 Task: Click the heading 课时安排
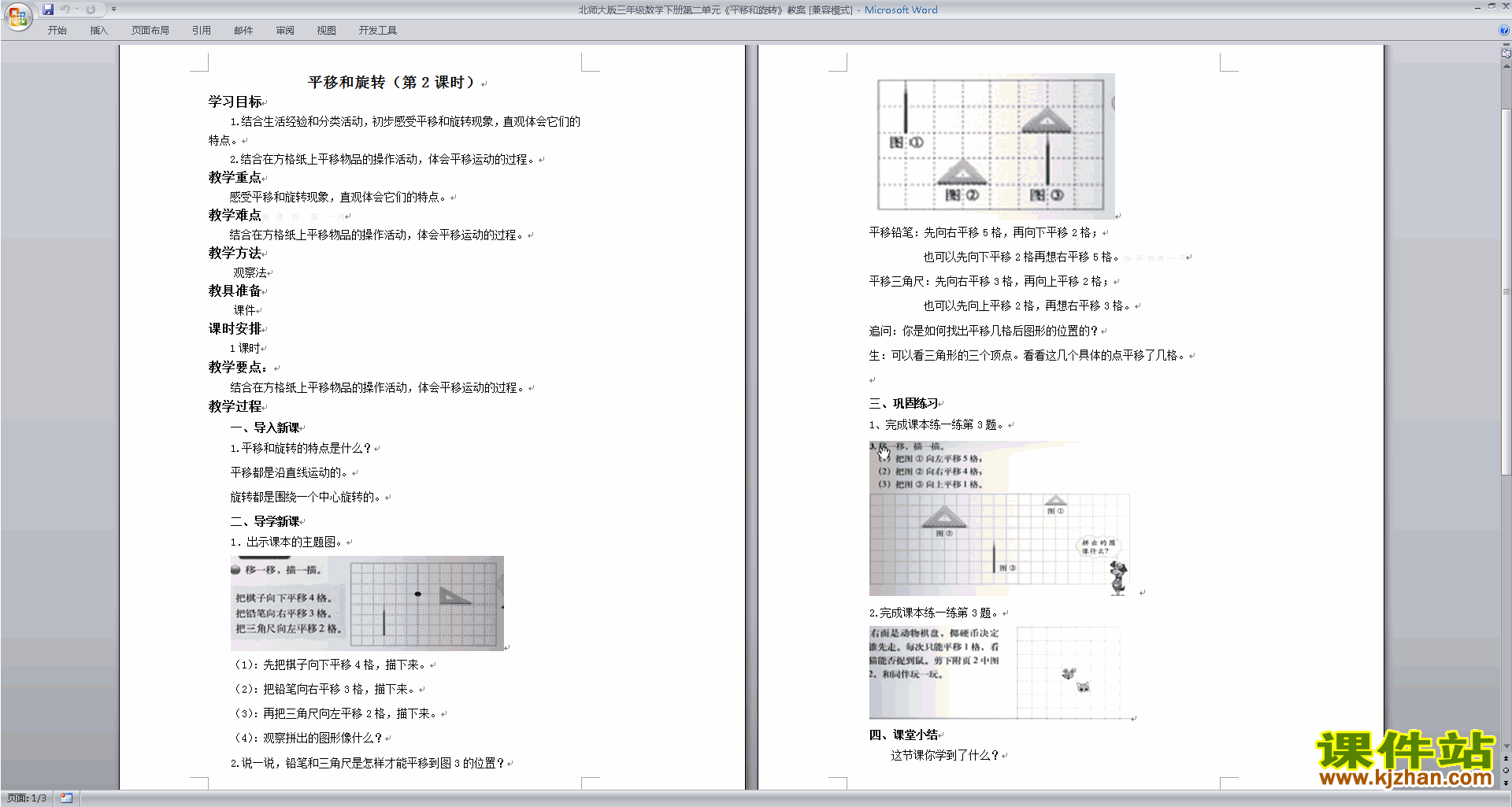coord(235,329)
